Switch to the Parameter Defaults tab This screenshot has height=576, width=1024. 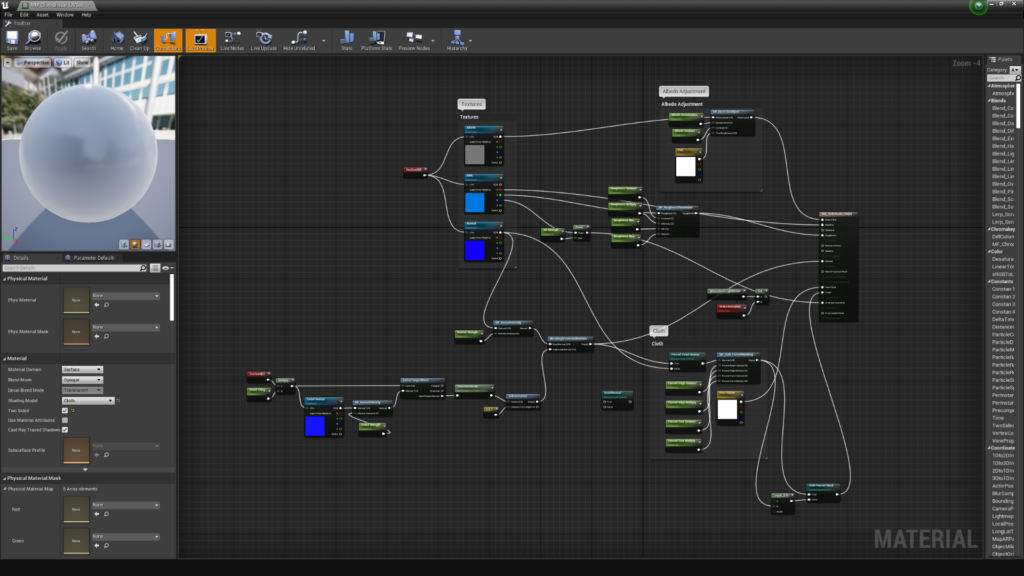coord(93,258)
